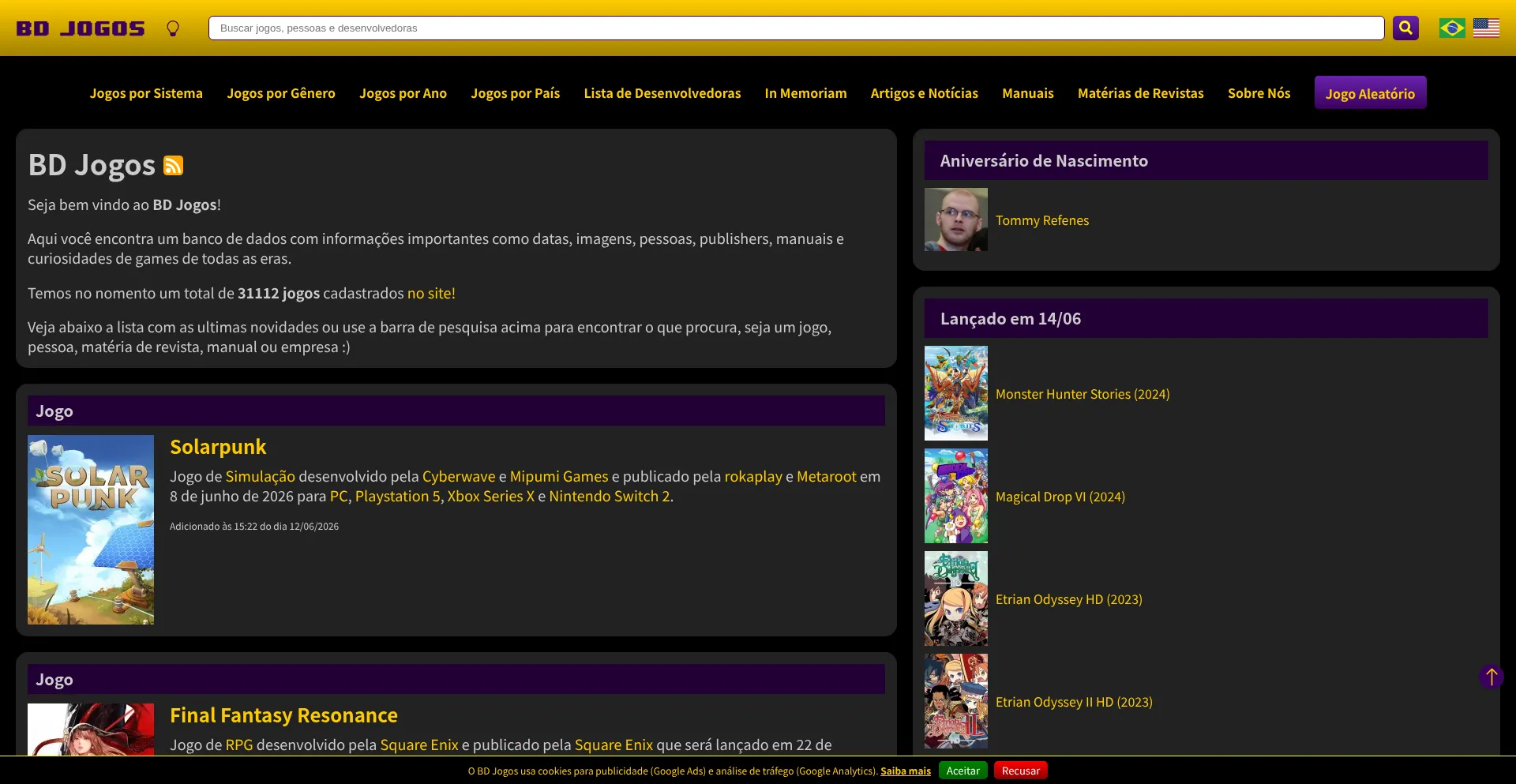The image size is (1516, 784).
Task: Open Jogos por Ano menu
Action: [x=403, y=93]
